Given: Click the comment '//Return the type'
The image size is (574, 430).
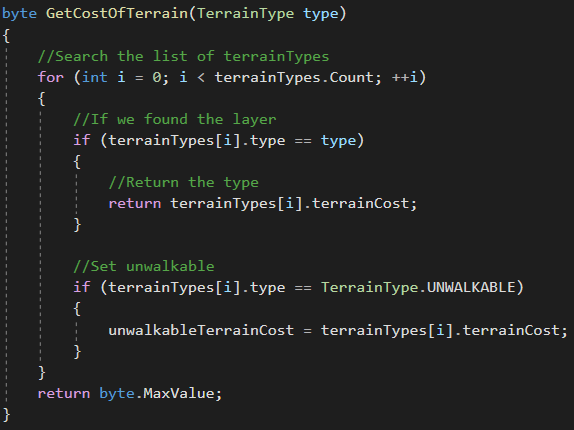Looking at the screenshot, I should point(184,182).
